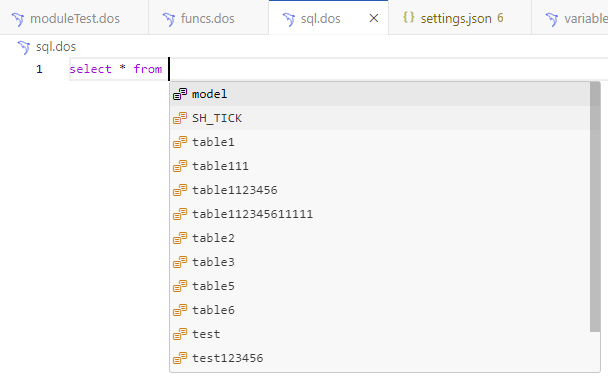Image resolution: width=608 pixels, height=383 pixels.
Task: Click the braces icon on settings.json tab
Action: (409, 17)
